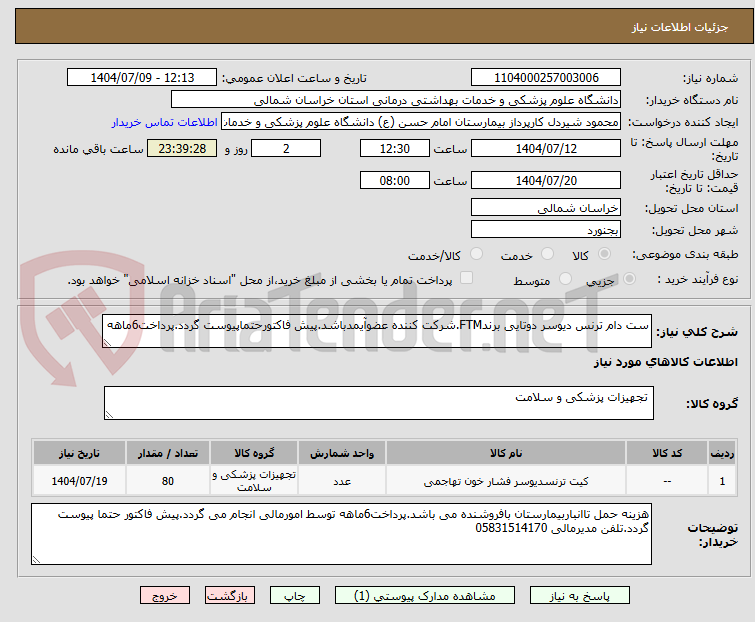Screen dimensions: 755x622
Task: Click the شهر محل تحویل field بجنورد
Action: click(546, 230)
